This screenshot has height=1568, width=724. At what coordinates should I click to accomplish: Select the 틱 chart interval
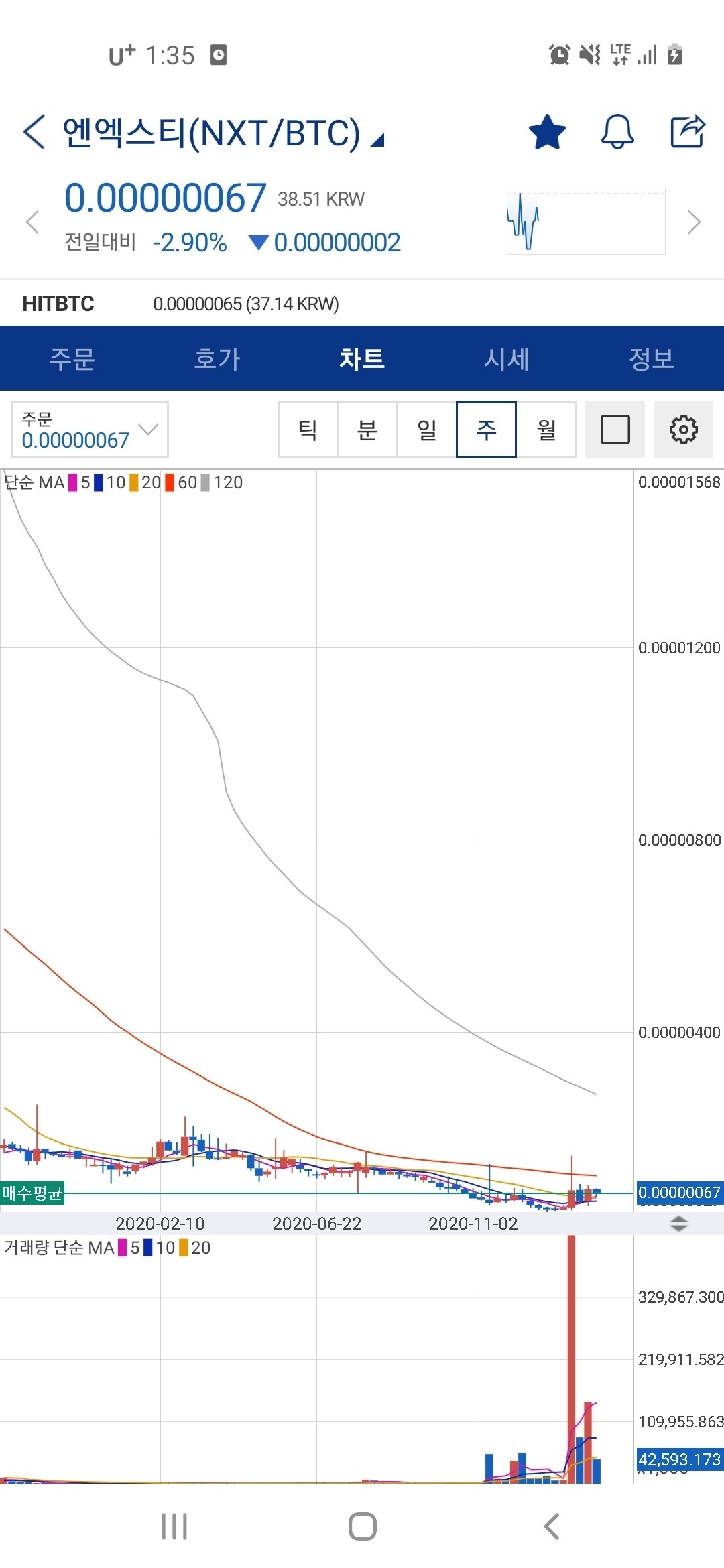308,430
